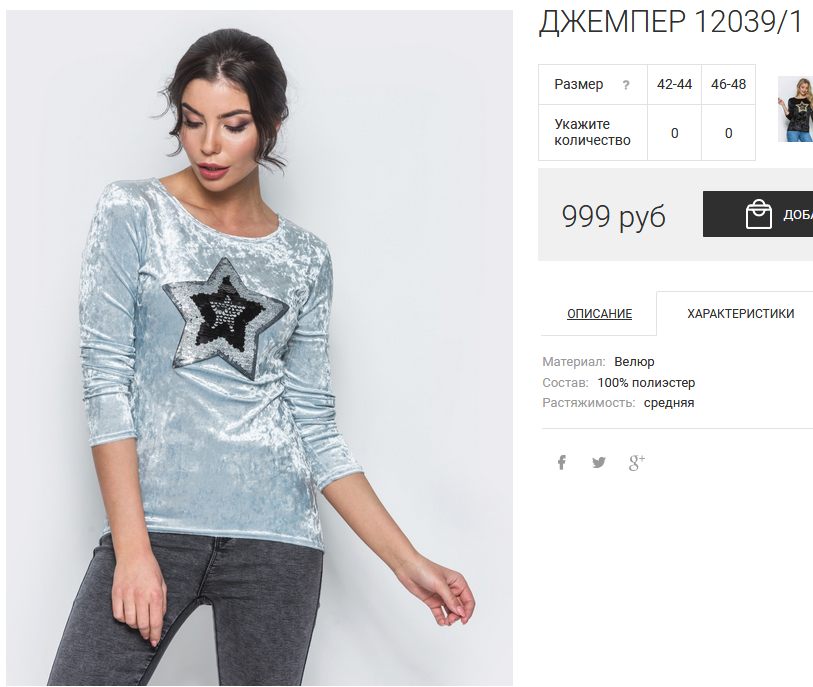This screenshot has width=813, height=687.
Task: Click the Google Plus share icon
Action: point(637,462)
